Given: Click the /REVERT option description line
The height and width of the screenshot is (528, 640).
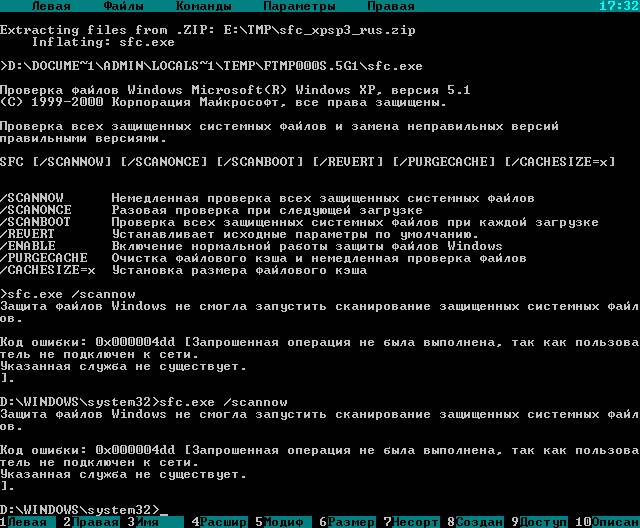Looking at the screenshot, I should 239,234.
